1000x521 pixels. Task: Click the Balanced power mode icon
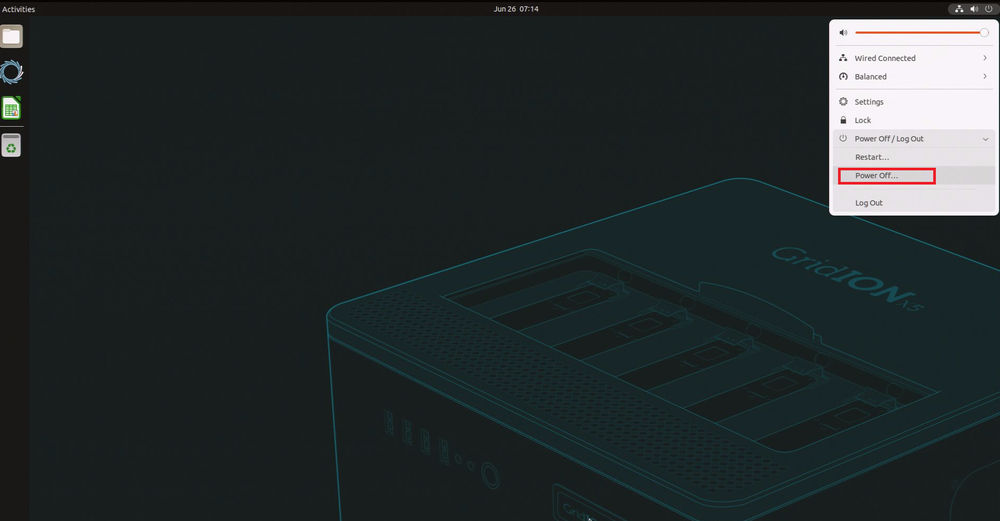(x=843, y=77)
